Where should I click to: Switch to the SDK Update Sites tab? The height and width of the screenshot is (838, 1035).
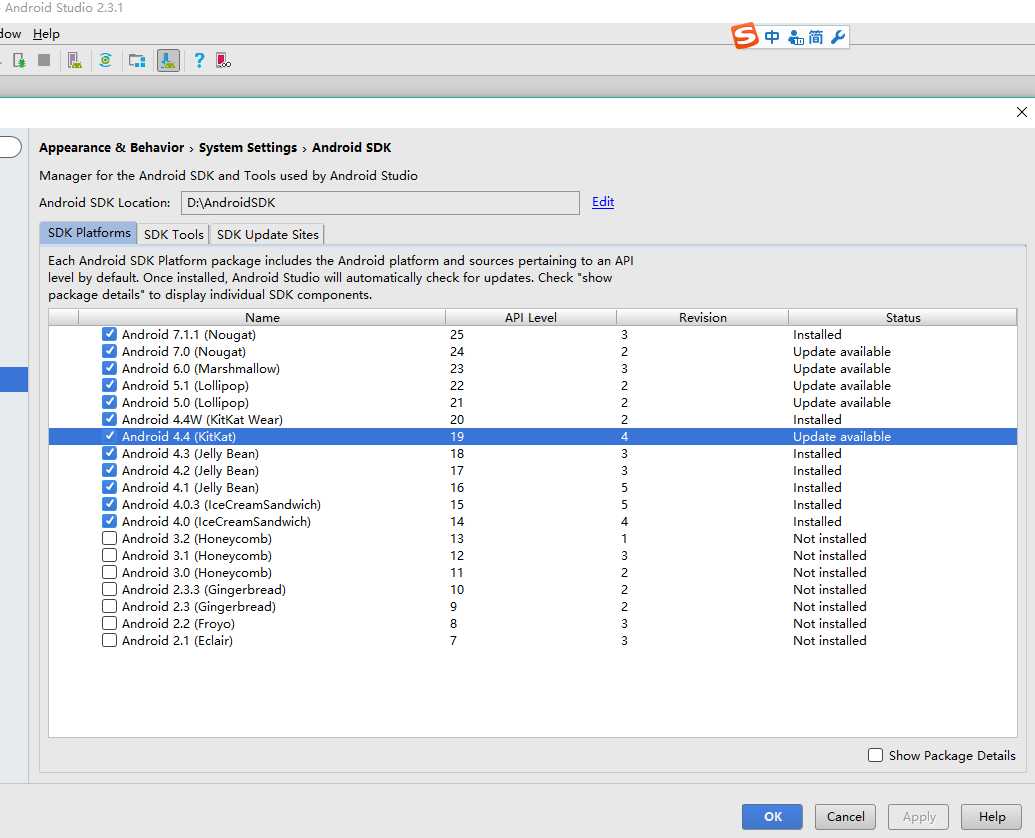[267, 234]
